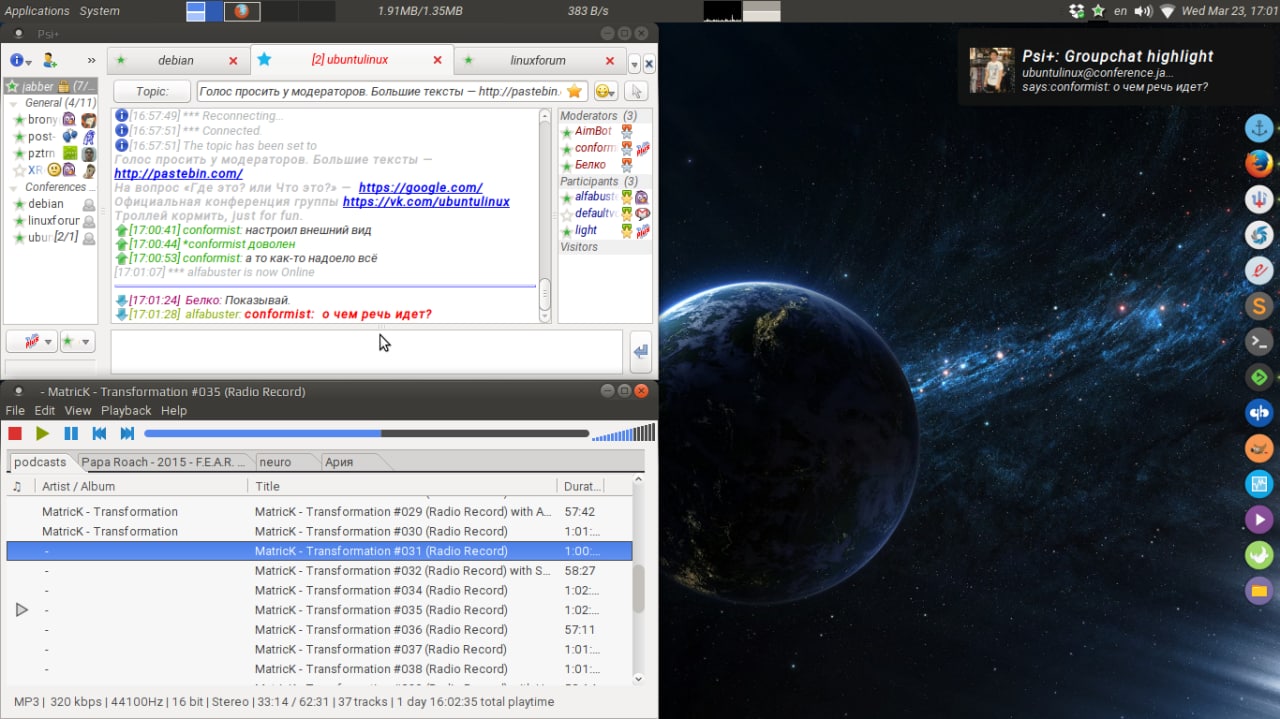The width and height of the screenshot is (1280, 719).
Task: Click the Psi+ info menu icon
Action: [x=20, y=60]
